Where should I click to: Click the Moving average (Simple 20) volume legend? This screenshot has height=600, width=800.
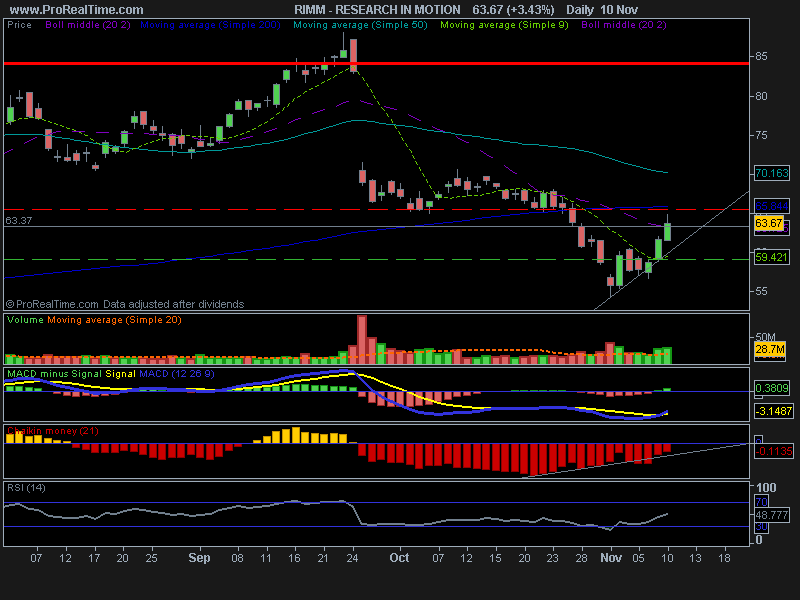point(114,320)
